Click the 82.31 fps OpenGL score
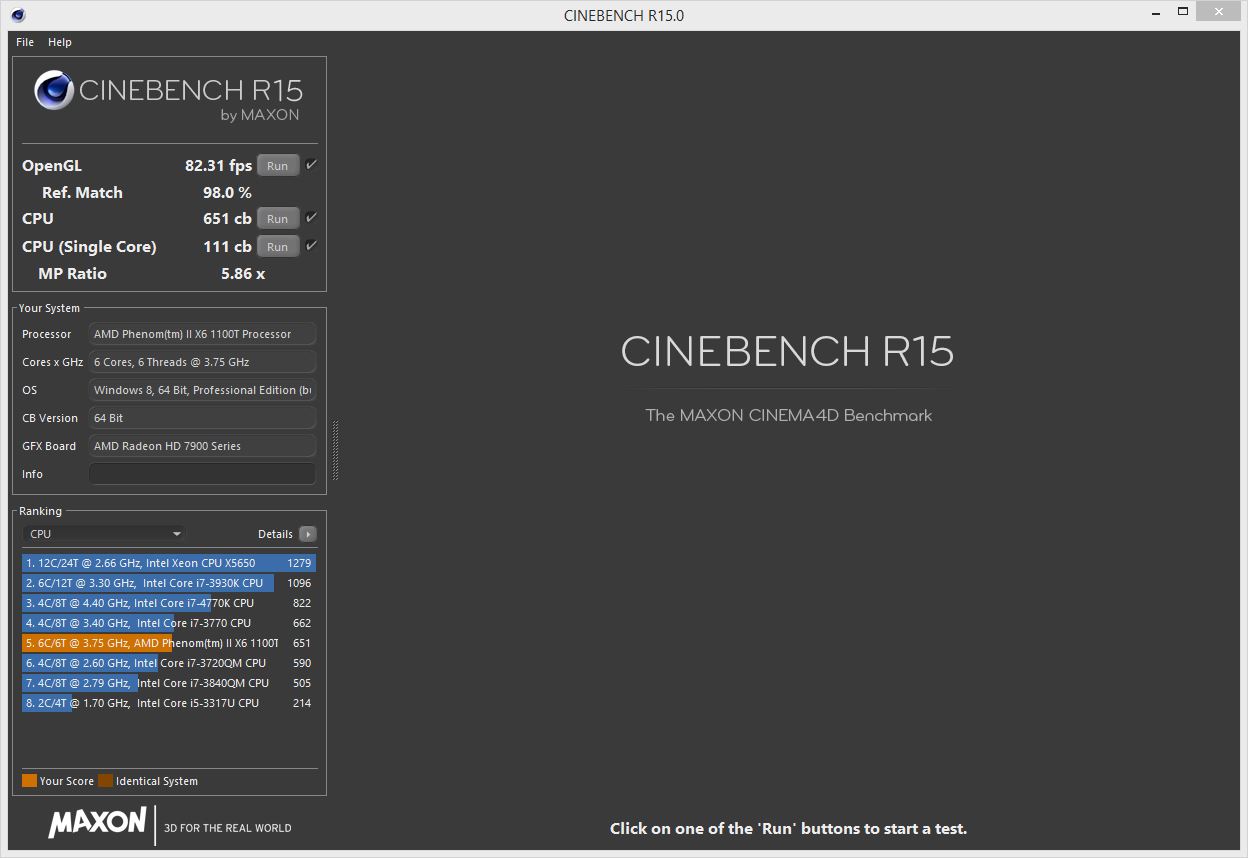Image resolution: width=1248 pixels, height=858 pixels. (x=218, y=166)
